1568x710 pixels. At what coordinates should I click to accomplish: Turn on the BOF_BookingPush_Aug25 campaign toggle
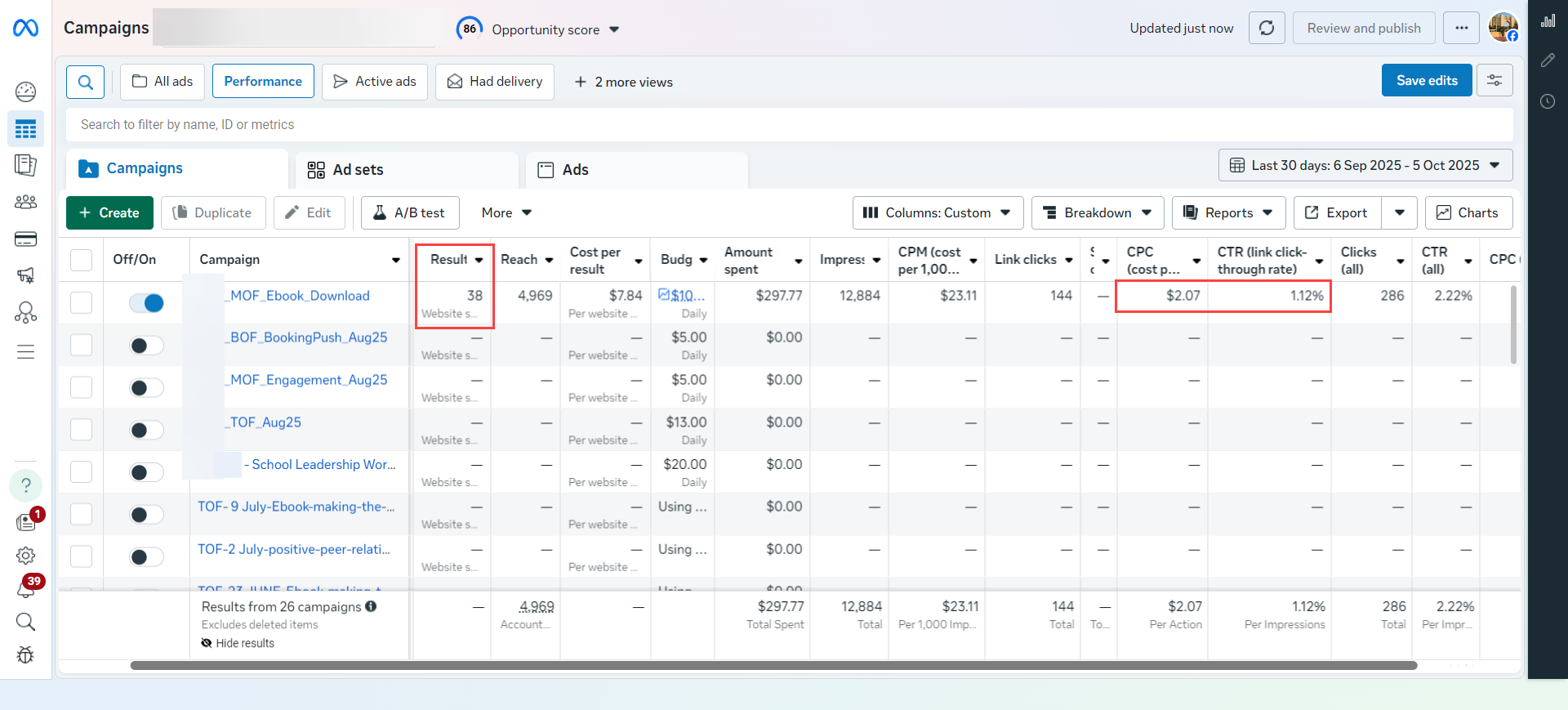146,346
